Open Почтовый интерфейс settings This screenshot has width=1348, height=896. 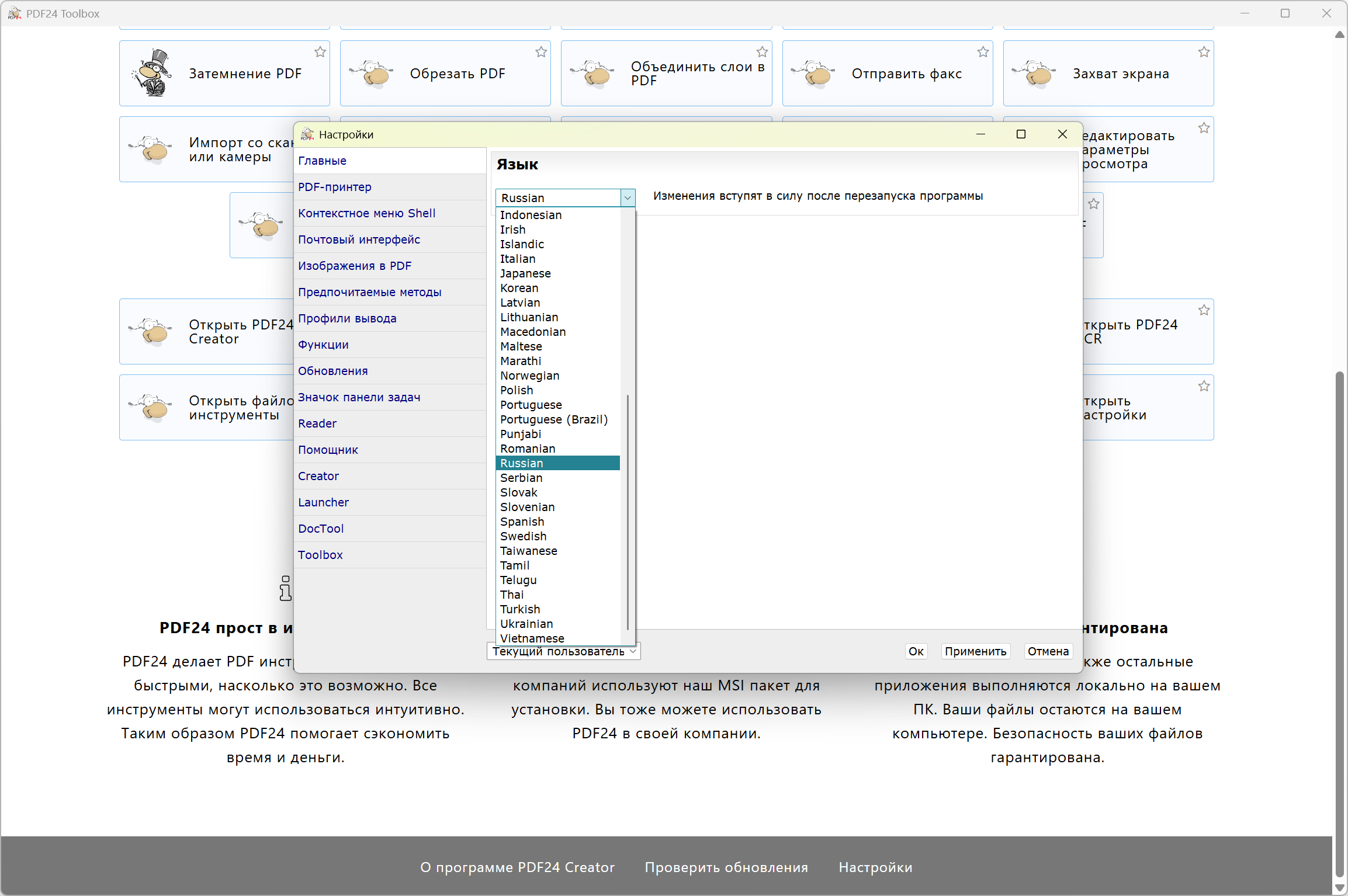[390, 239]
